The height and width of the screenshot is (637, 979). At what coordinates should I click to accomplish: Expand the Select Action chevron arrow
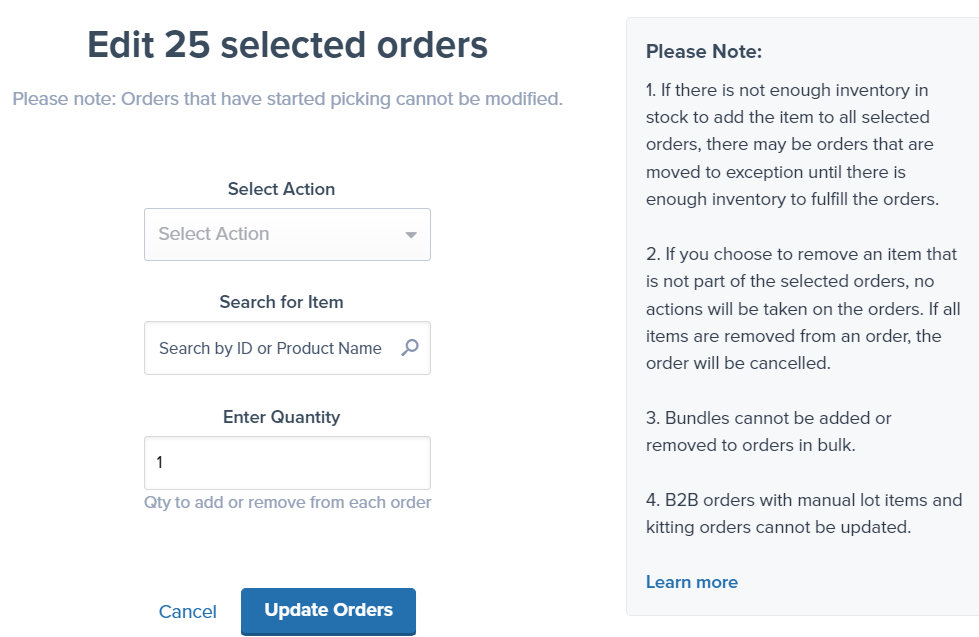tap(411, 234)
